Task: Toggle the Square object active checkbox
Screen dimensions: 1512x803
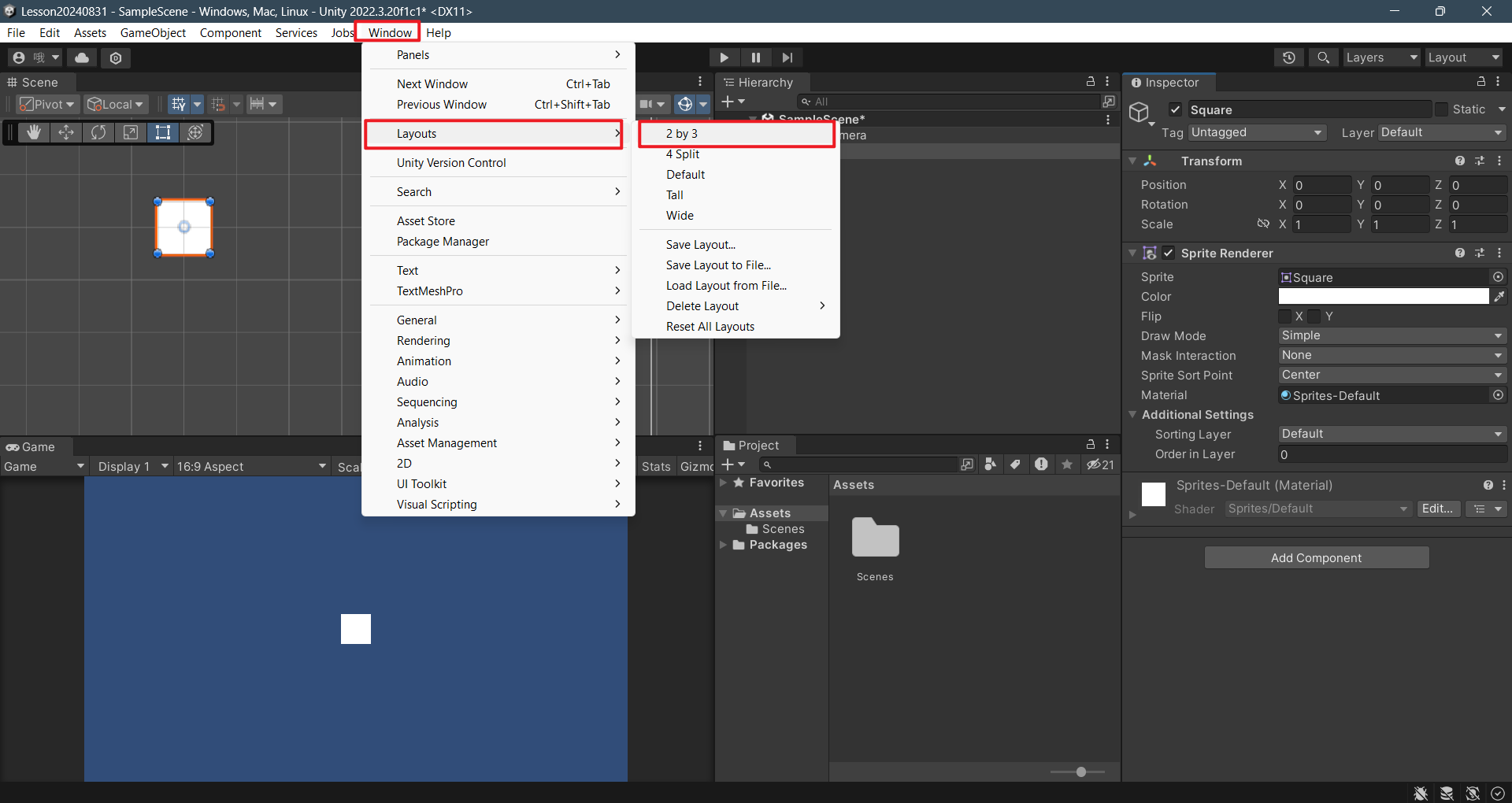Action: [1175, 110]
